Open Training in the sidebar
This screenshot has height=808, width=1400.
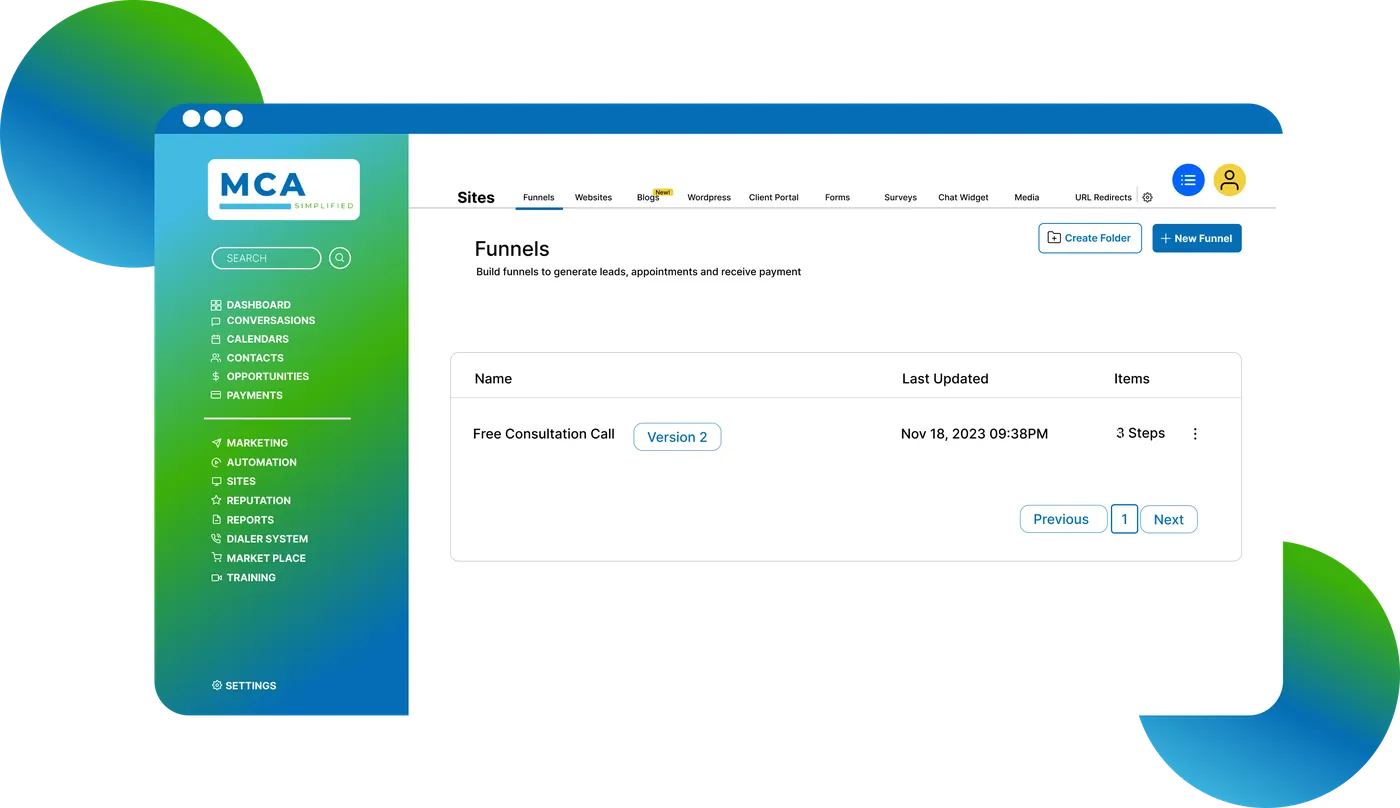(x=243, y=578)
